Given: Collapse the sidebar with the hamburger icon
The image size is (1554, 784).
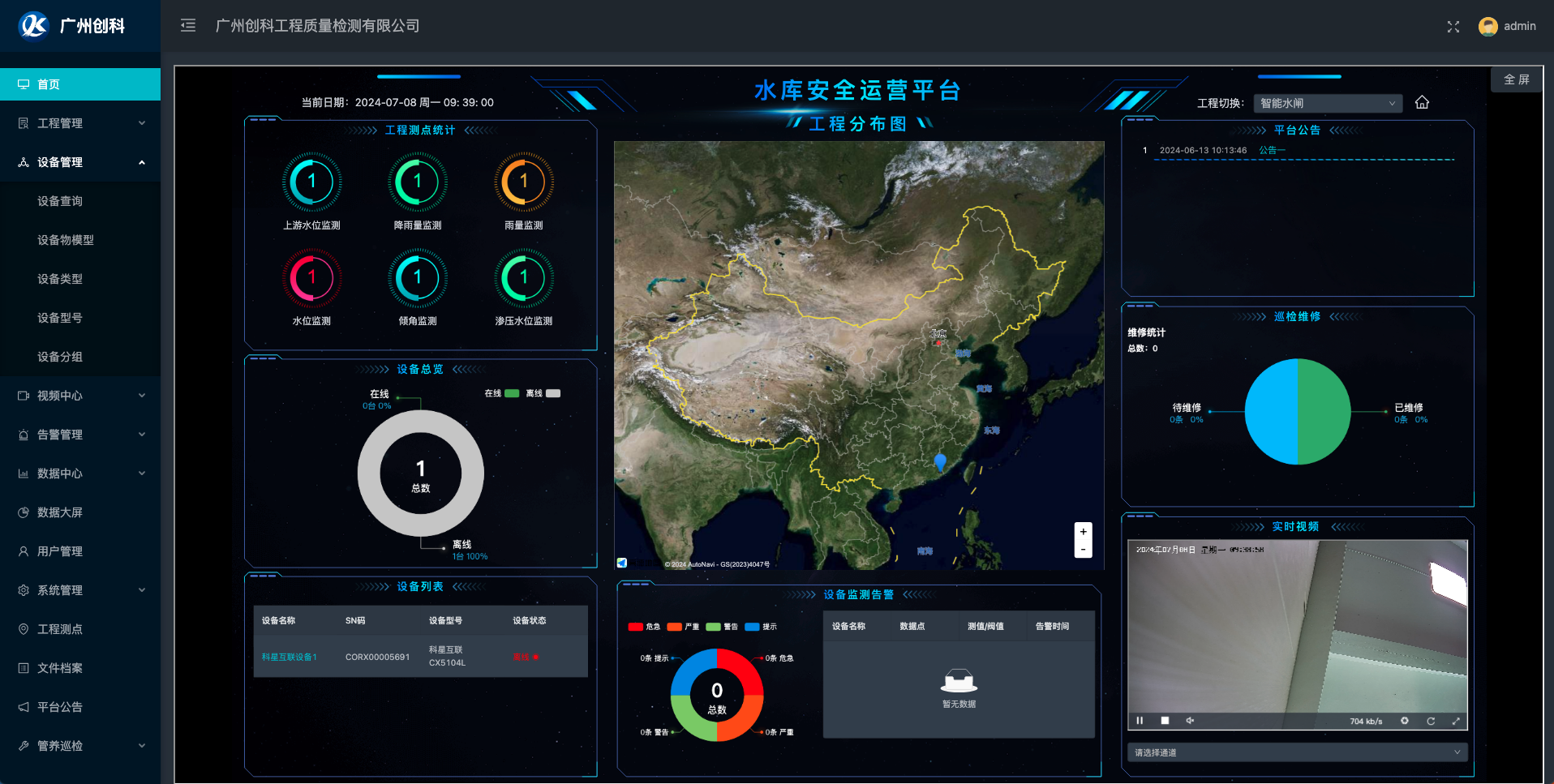Looking at the screenshot, I should [188, 26].
